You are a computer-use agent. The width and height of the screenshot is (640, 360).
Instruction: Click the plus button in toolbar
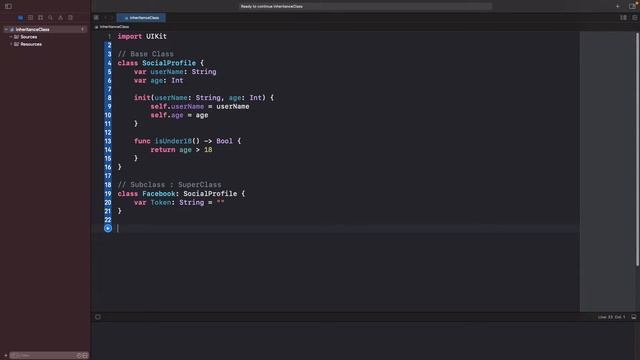(x=618, y=6)
